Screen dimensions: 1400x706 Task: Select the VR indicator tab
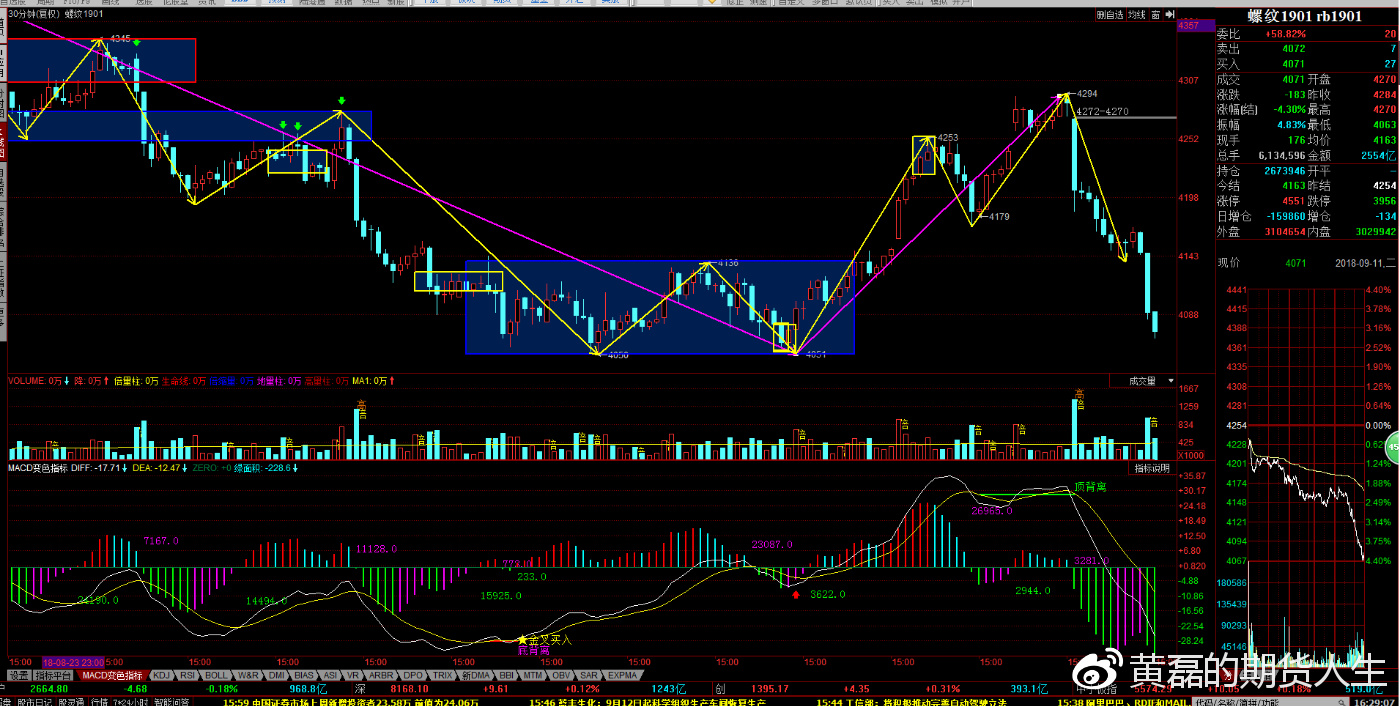click(x=353, y=675)
